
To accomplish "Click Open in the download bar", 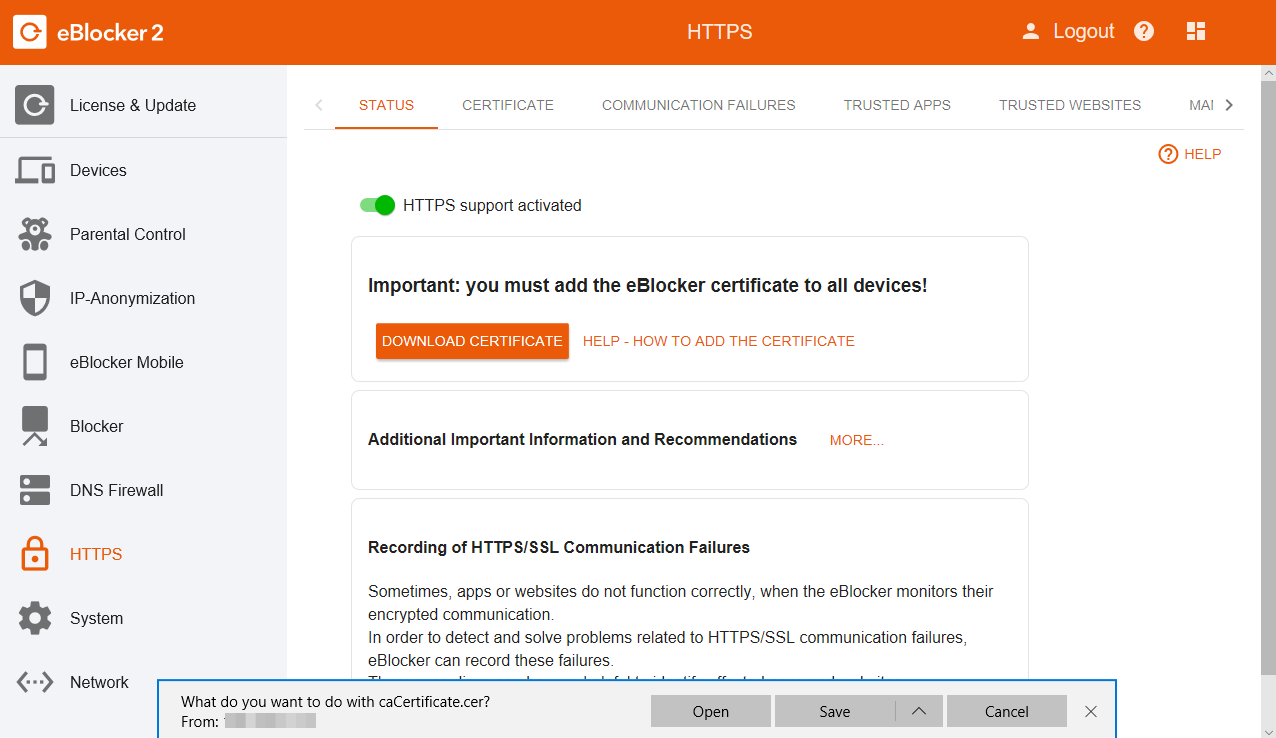I will [711, 712].
